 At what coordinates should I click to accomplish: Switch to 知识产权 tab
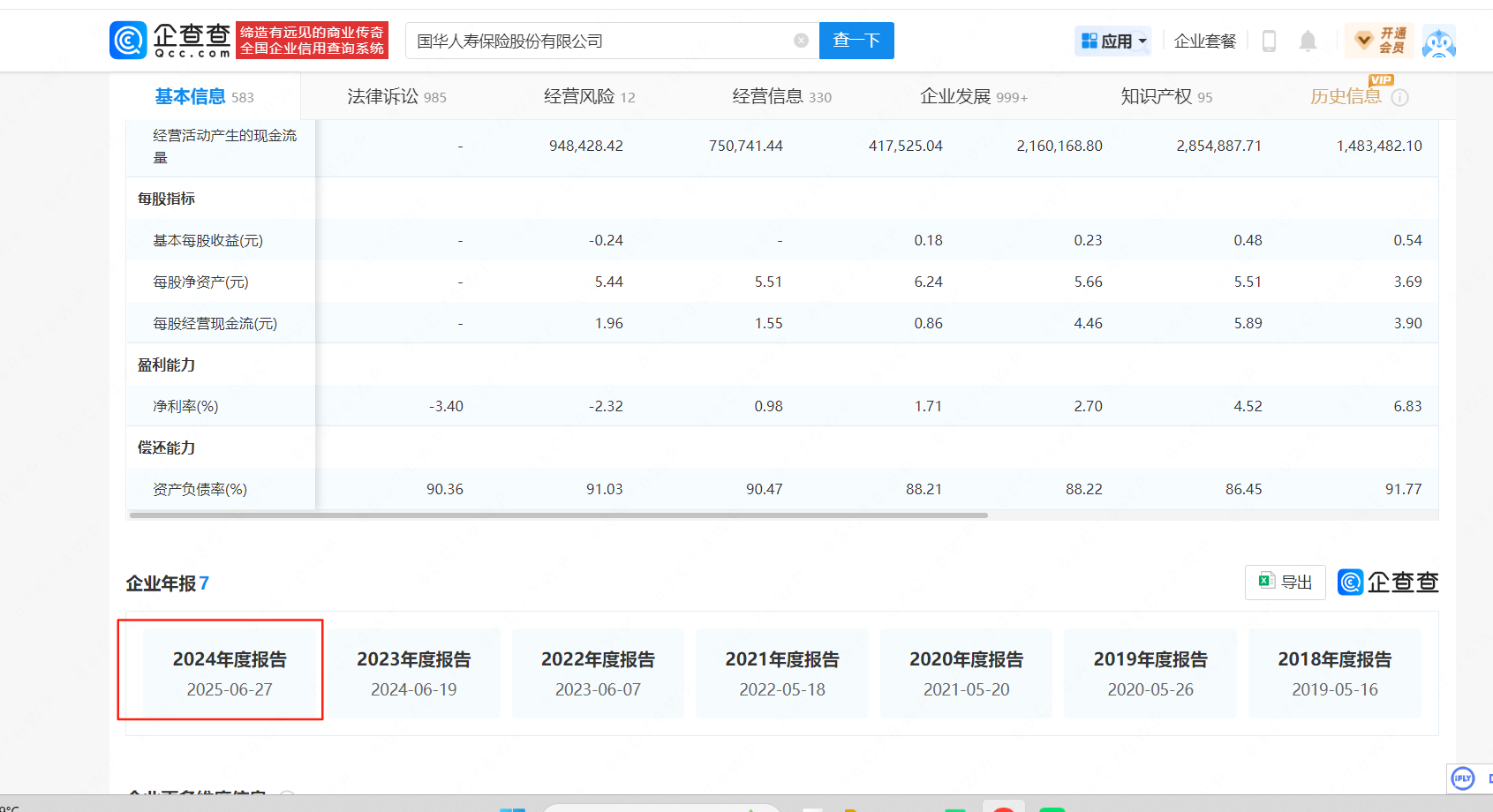[x=1166, y=96]
